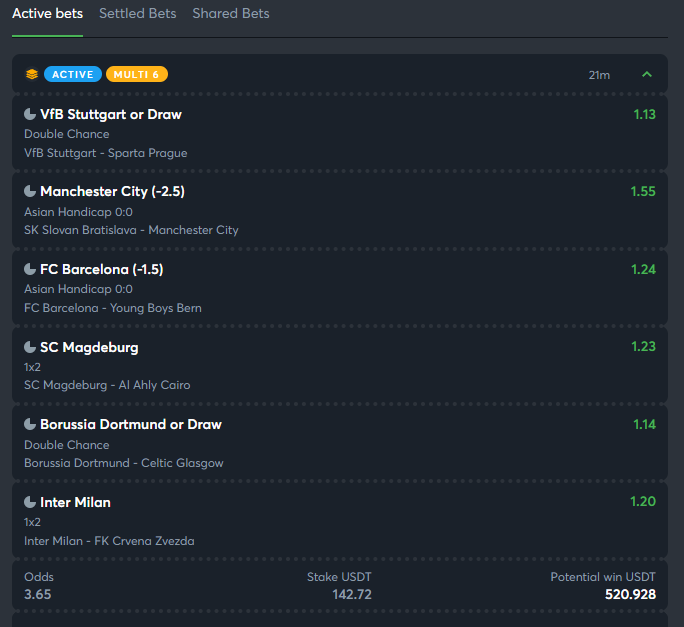Click the stacked multi-bet icon
Image resolution: width=684 pixels, height=627 pixels.
[32, 75]
